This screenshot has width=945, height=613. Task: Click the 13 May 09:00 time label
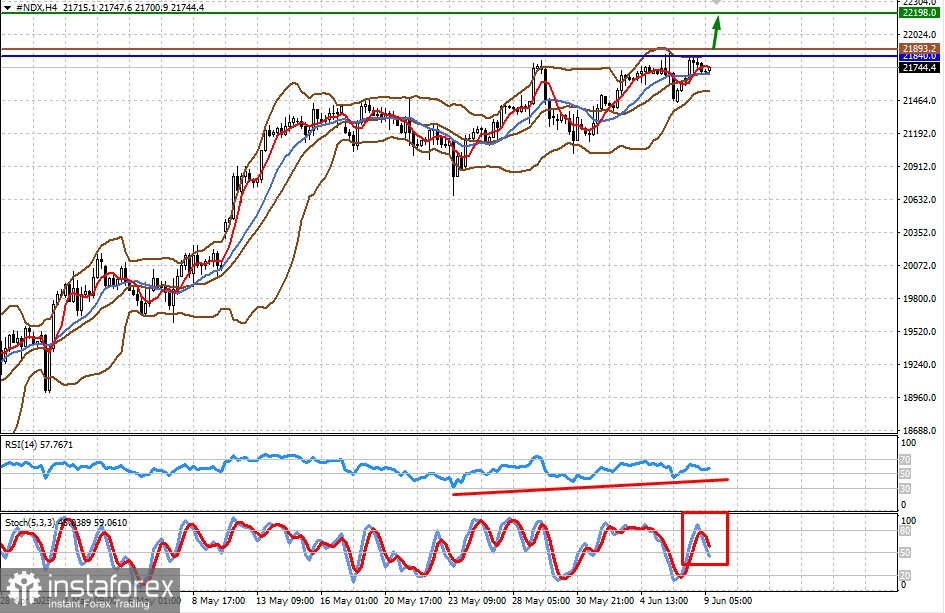[x=284, y=601]
